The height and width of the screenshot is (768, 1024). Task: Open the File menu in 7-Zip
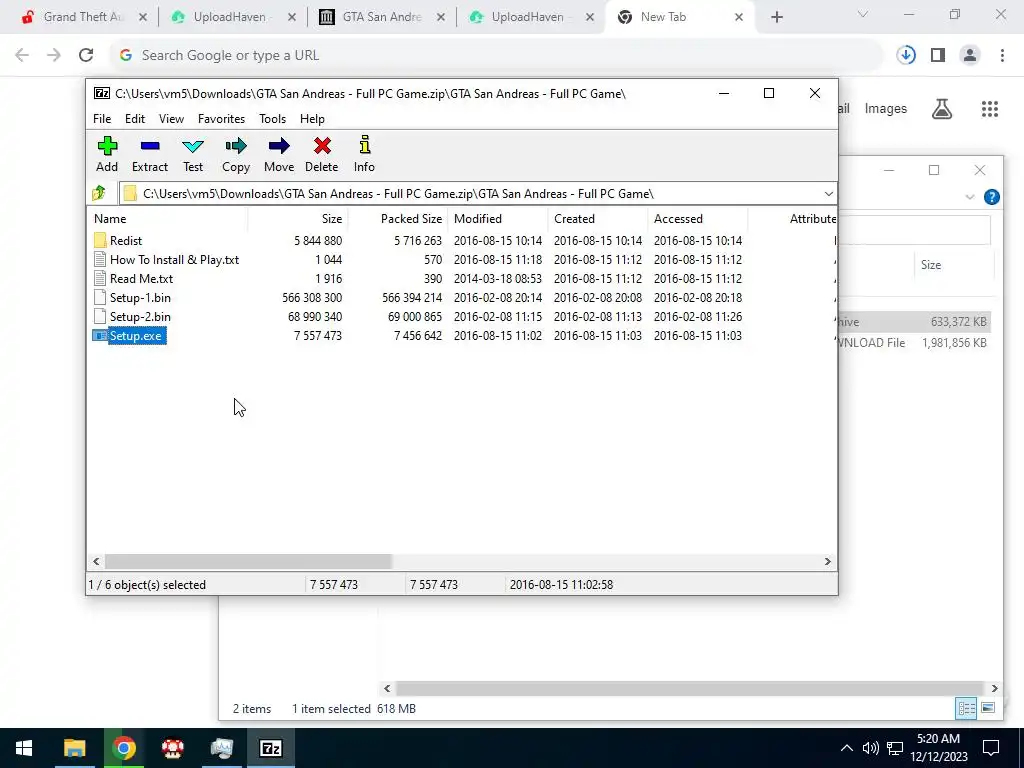(x=102, y=119)
